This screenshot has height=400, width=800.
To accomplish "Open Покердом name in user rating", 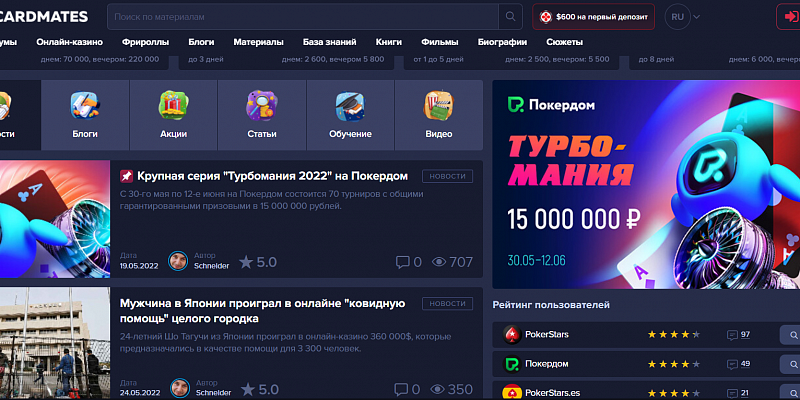I will pos(547,364).
